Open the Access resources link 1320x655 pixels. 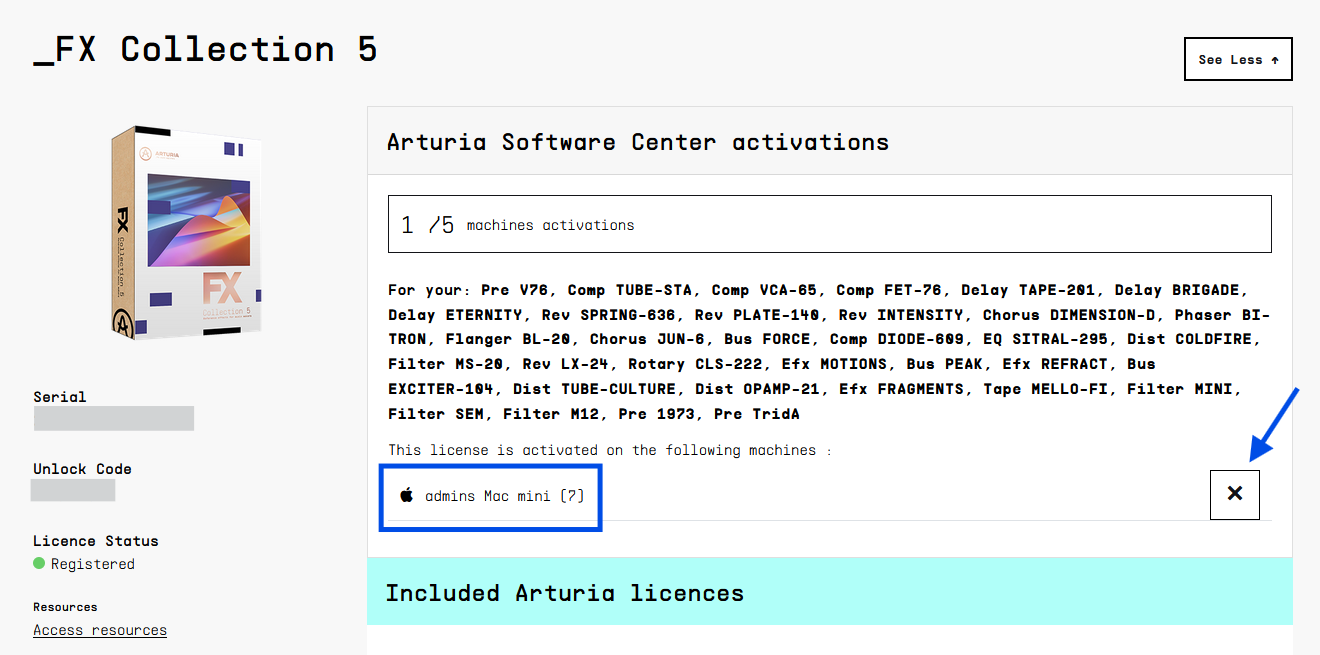100,630
